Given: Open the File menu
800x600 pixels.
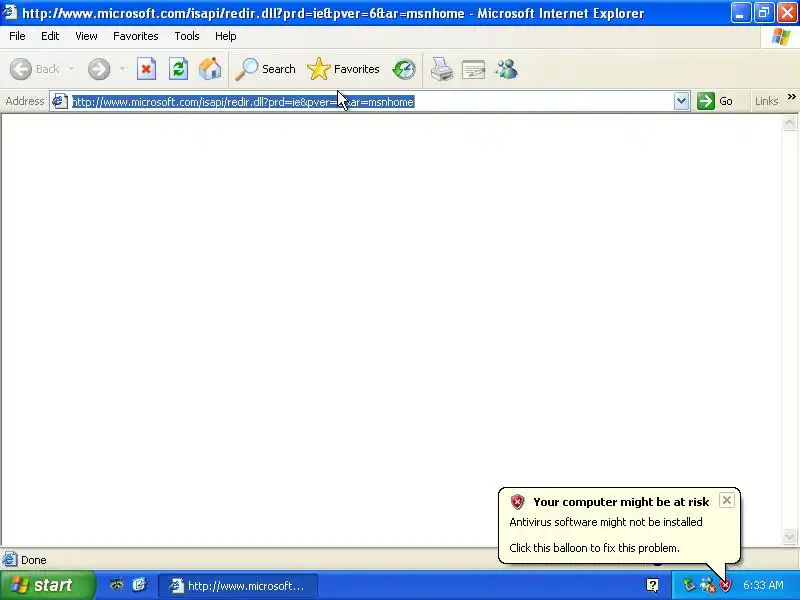Looking at the screenshot, I should tap(17, 36).
